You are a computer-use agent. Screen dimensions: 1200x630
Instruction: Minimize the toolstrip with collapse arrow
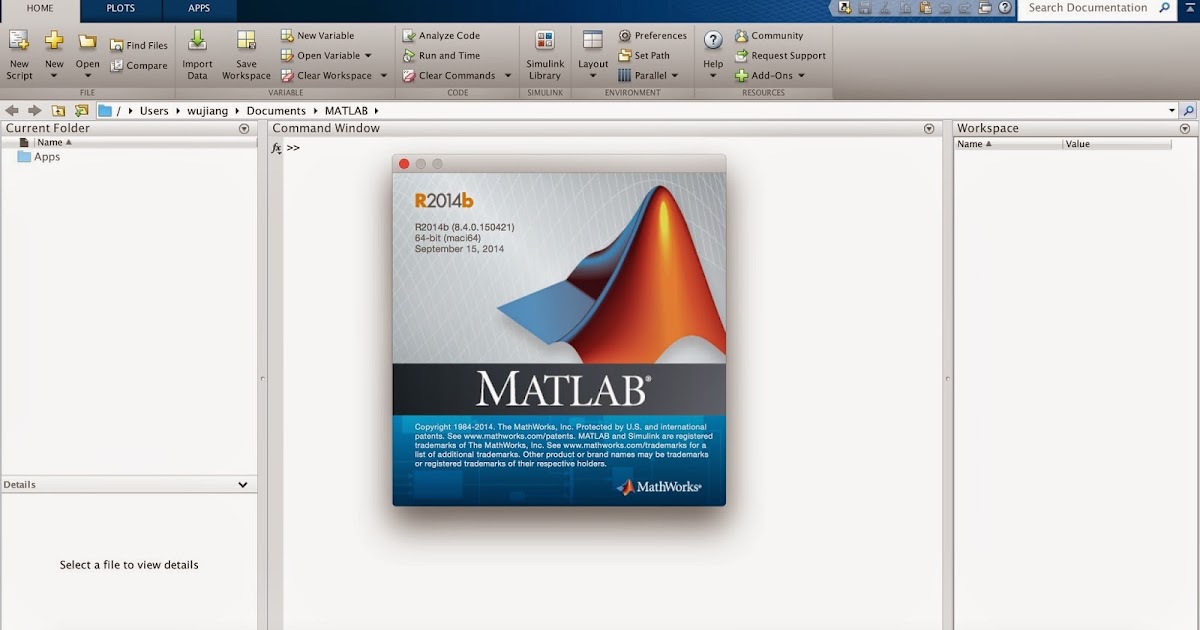coord(1189,8)
